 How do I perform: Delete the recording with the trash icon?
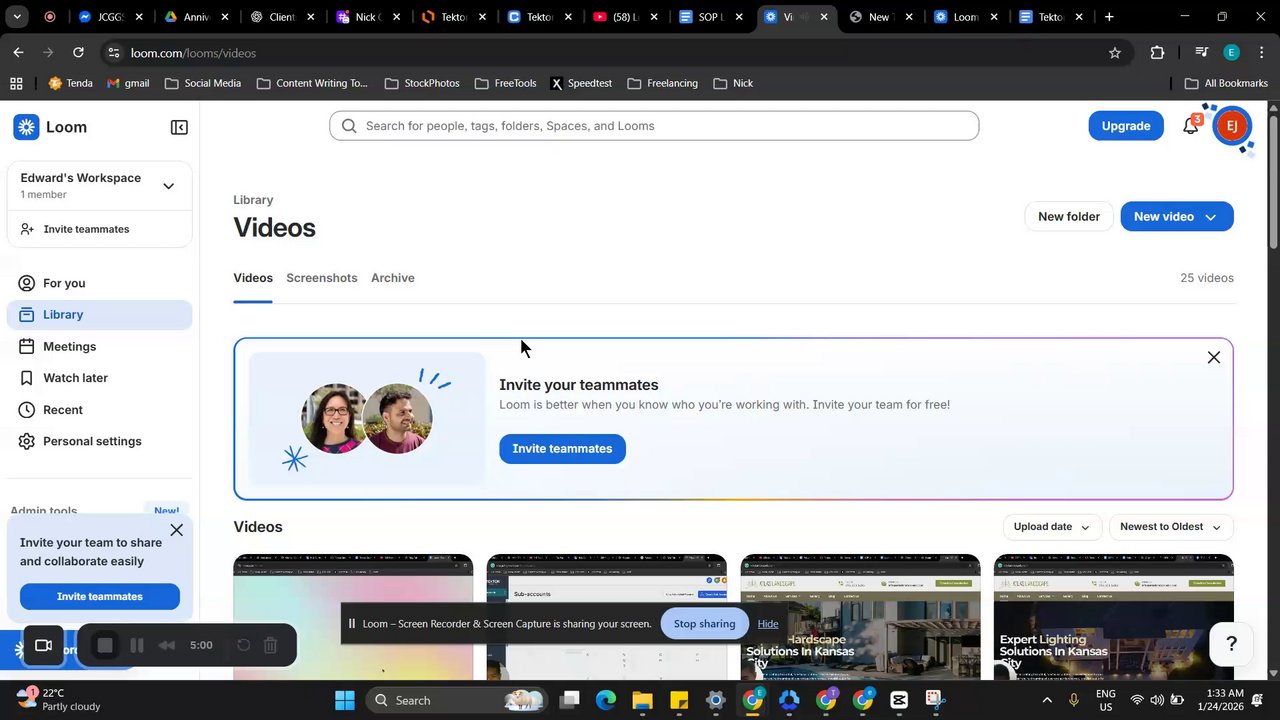click(270, 645)
